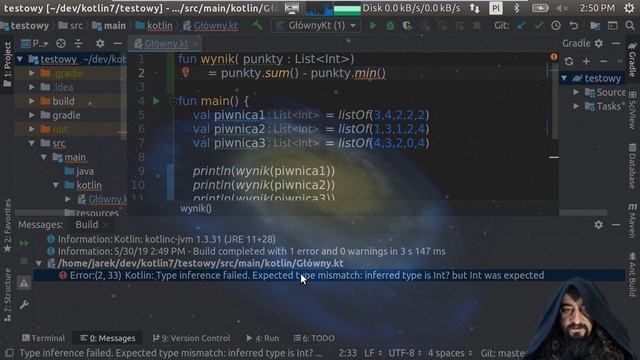Open the Version Control tab

point(191,338)
